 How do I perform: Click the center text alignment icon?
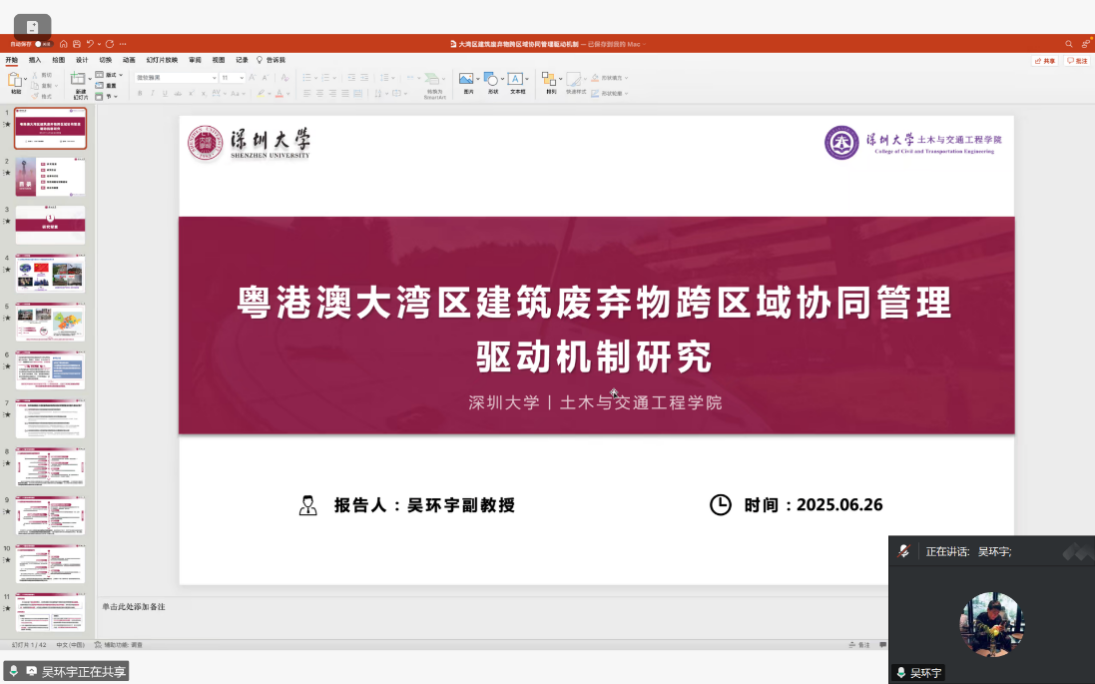320,94
